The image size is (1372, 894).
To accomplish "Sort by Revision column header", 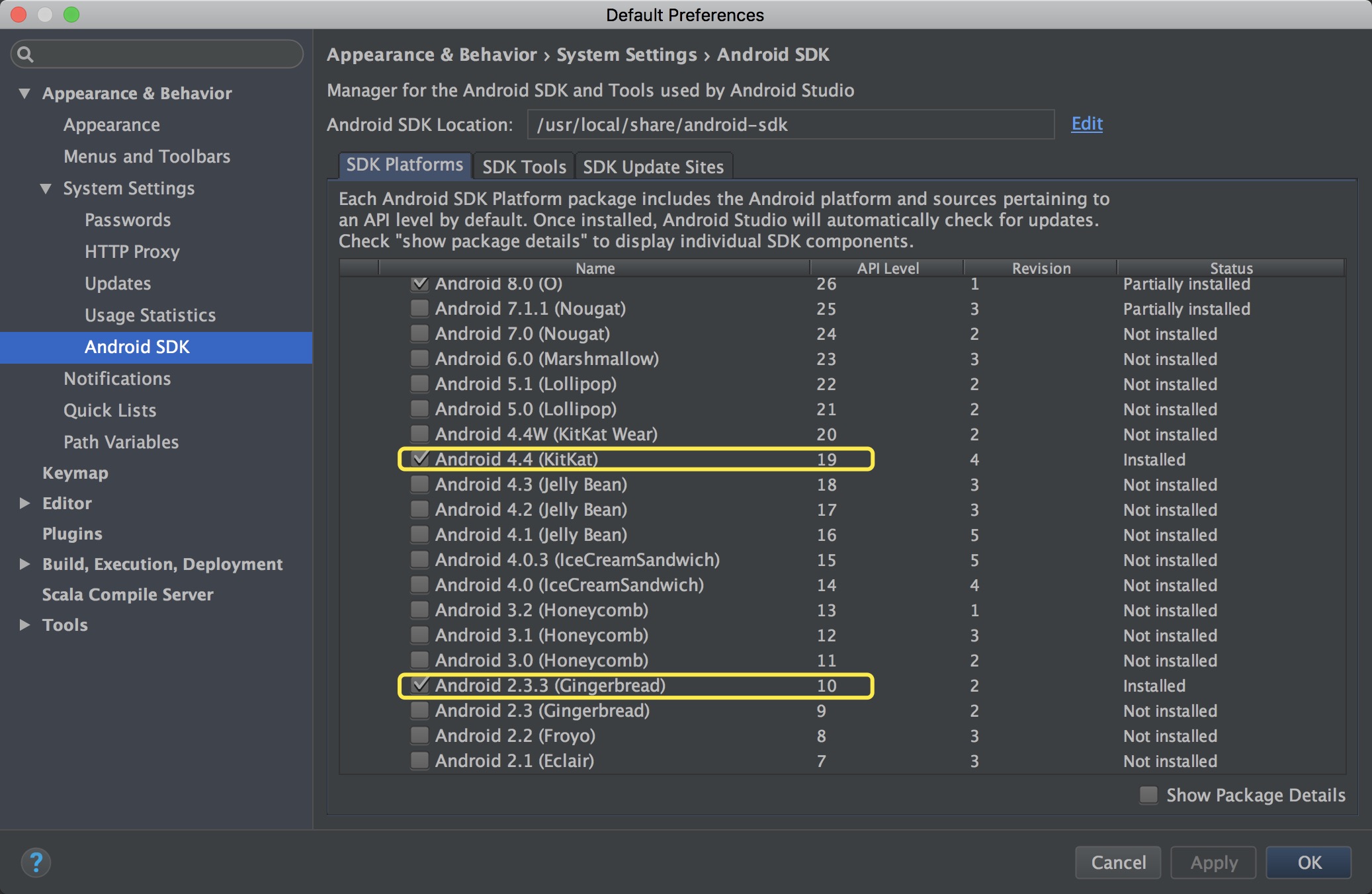I will pos(1041,268).
